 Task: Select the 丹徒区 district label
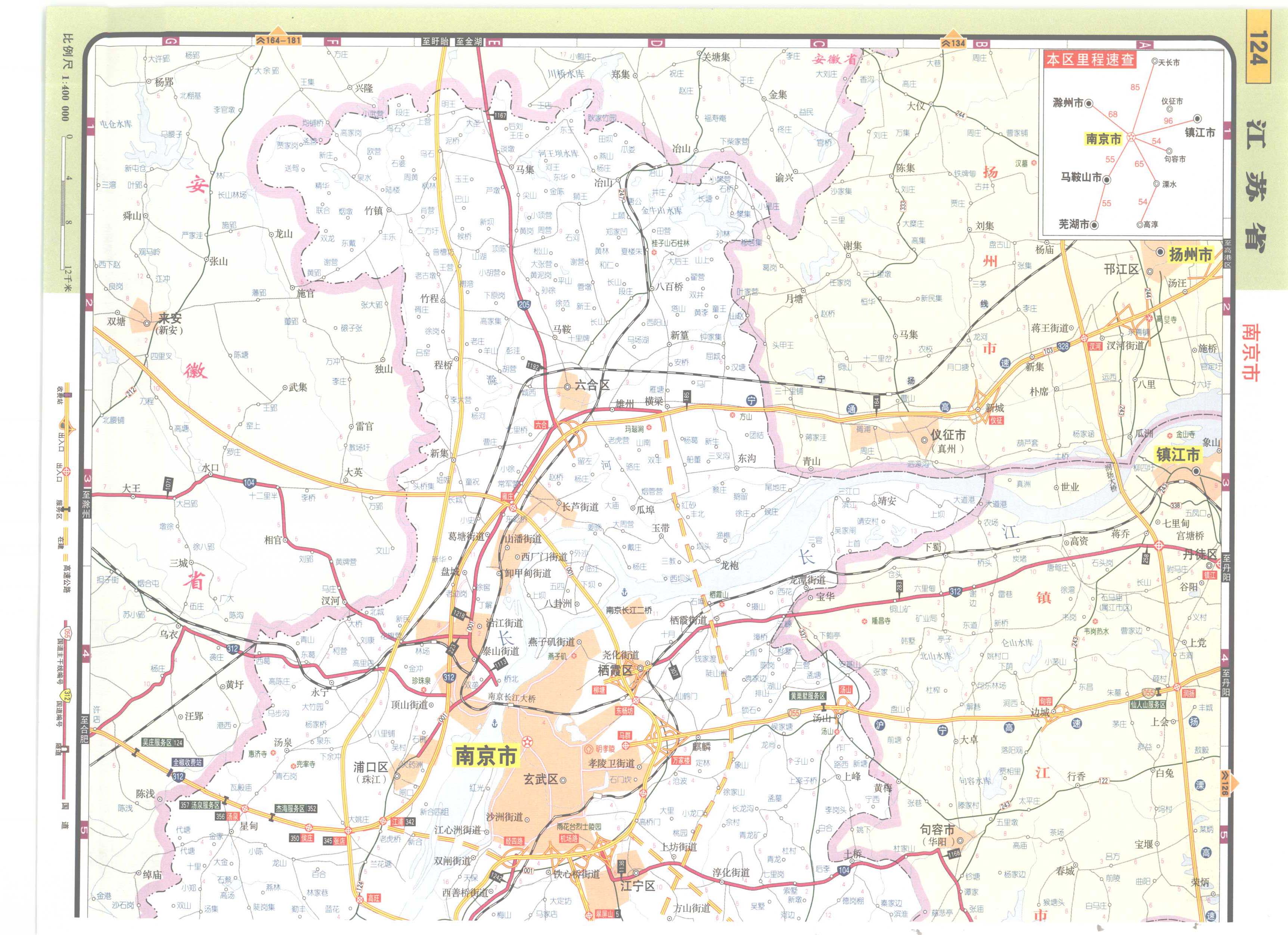[x=1199, y=555]
